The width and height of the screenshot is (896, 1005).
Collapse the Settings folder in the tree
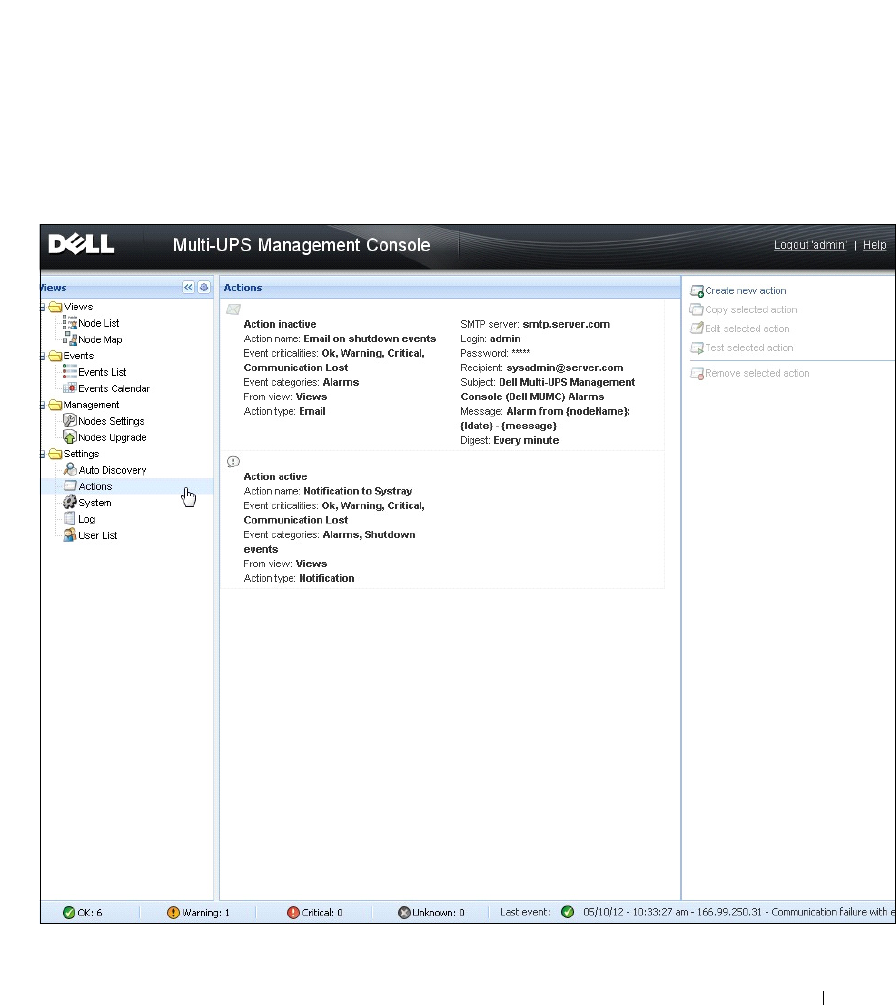(43, 454)
